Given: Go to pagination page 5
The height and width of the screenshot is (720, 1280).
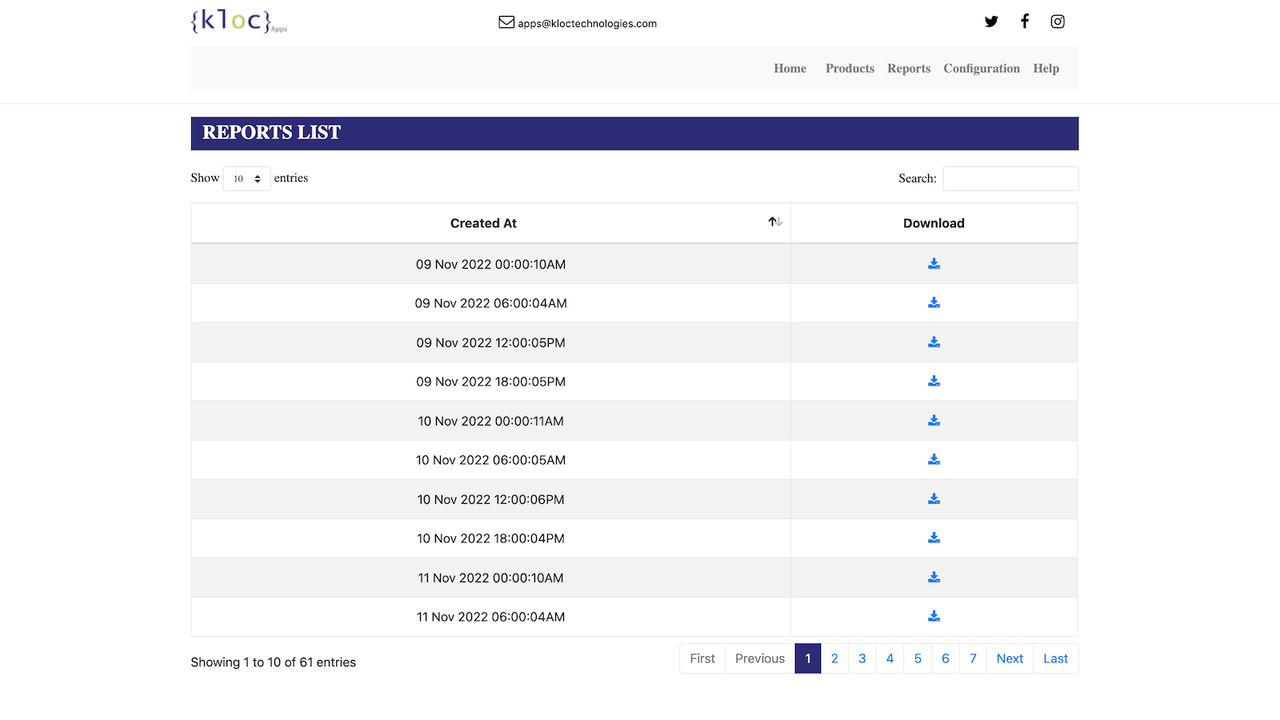Looking at the screenshot, I should coord(918,658).
